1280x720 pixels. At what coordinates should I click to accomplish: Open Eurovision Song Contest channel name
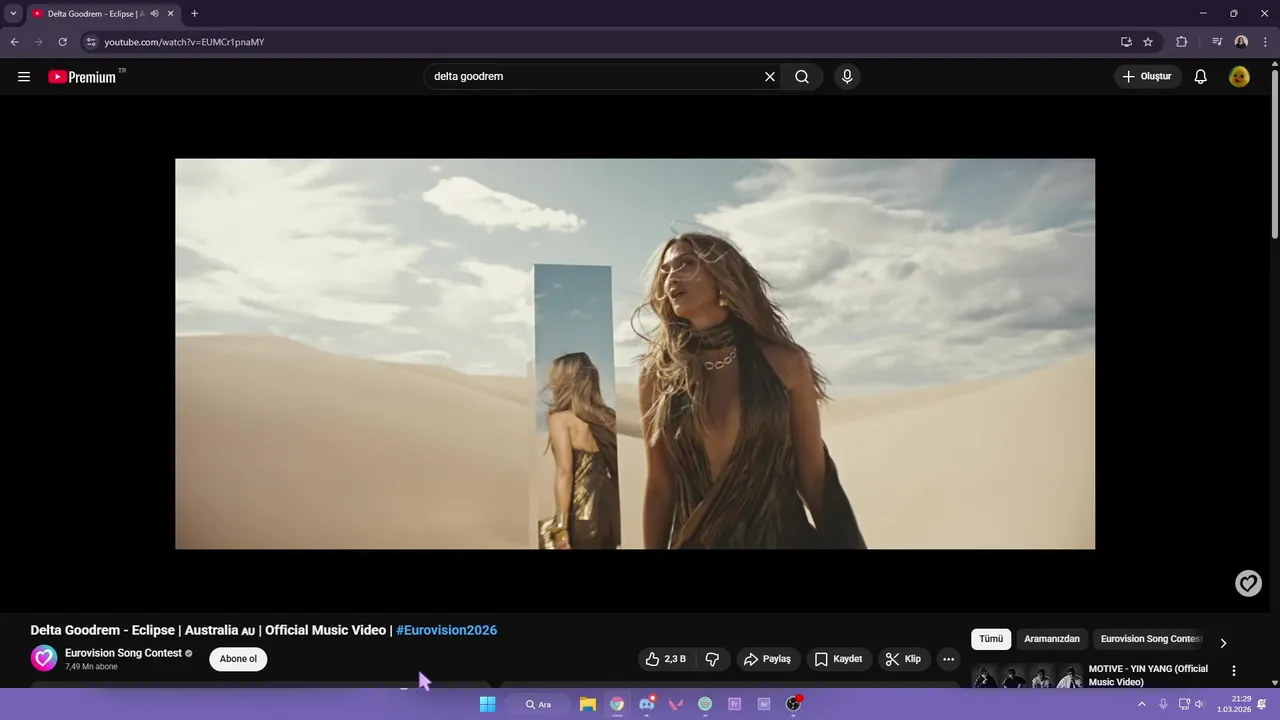coord(123,653)
